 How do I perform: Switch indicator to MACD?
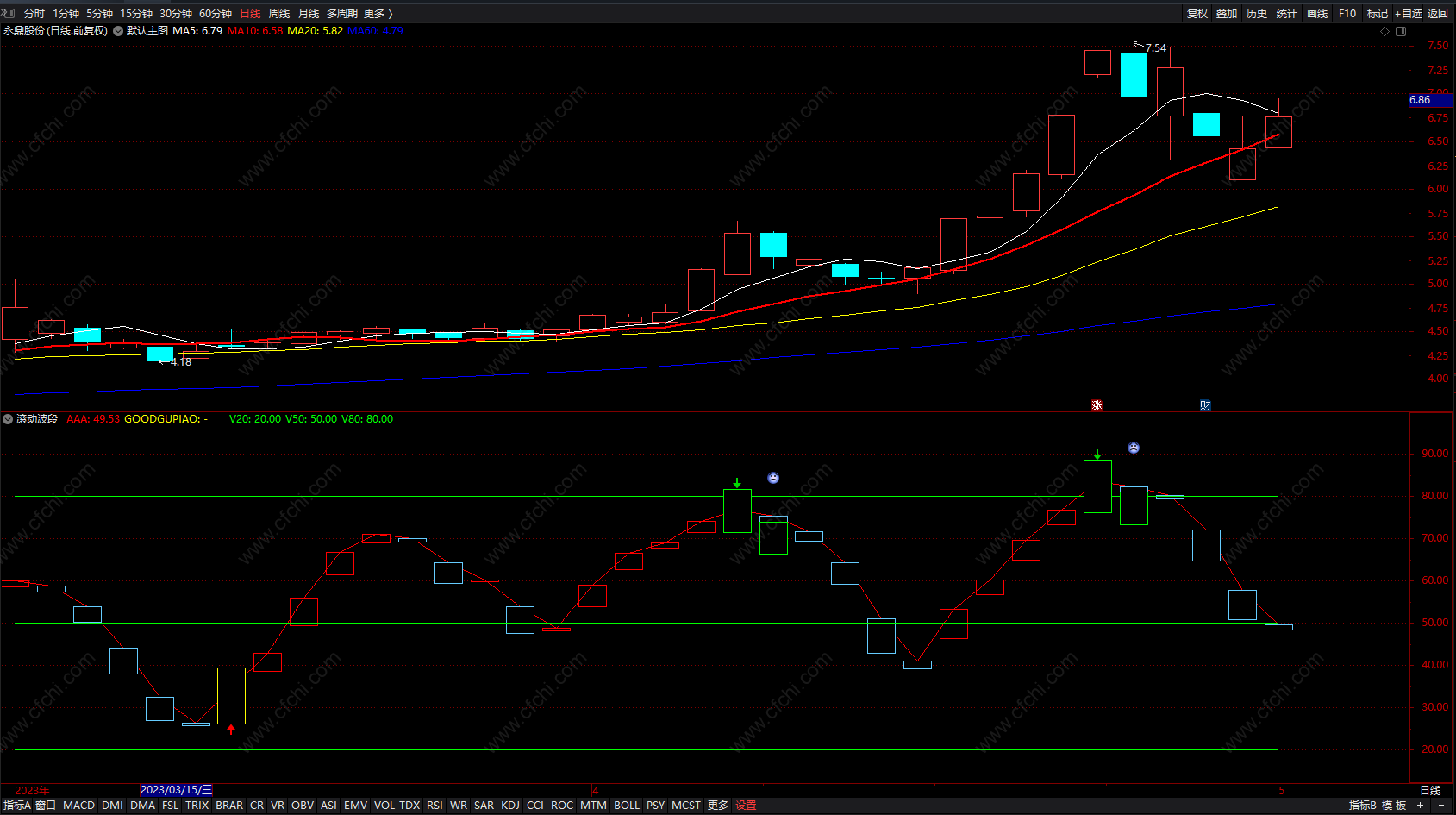(x=78, y=806)
